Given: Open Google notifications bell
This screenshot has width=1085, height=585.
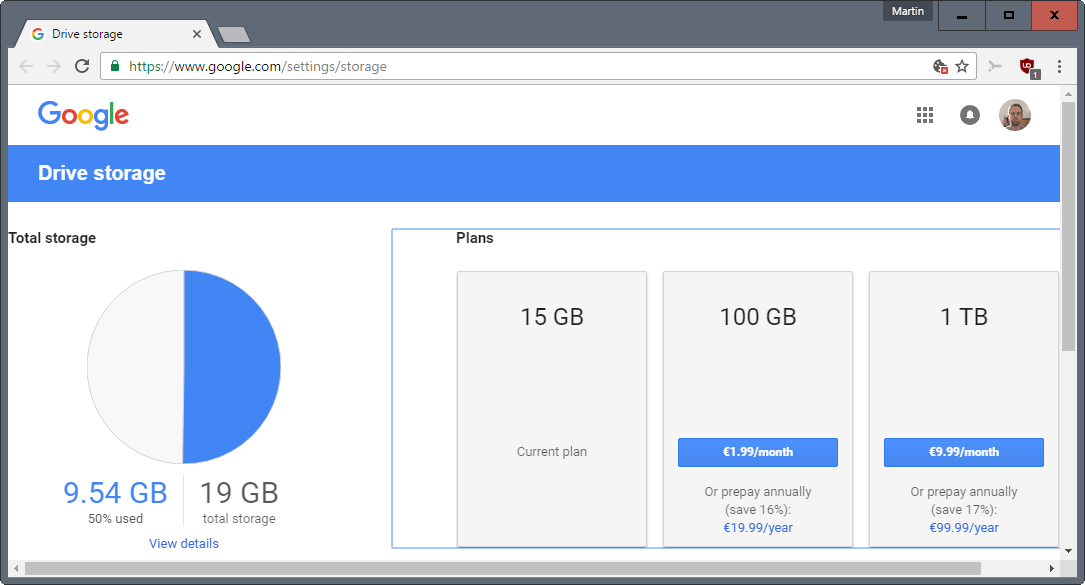Looking at the screenshot, I should coord(969,115).
